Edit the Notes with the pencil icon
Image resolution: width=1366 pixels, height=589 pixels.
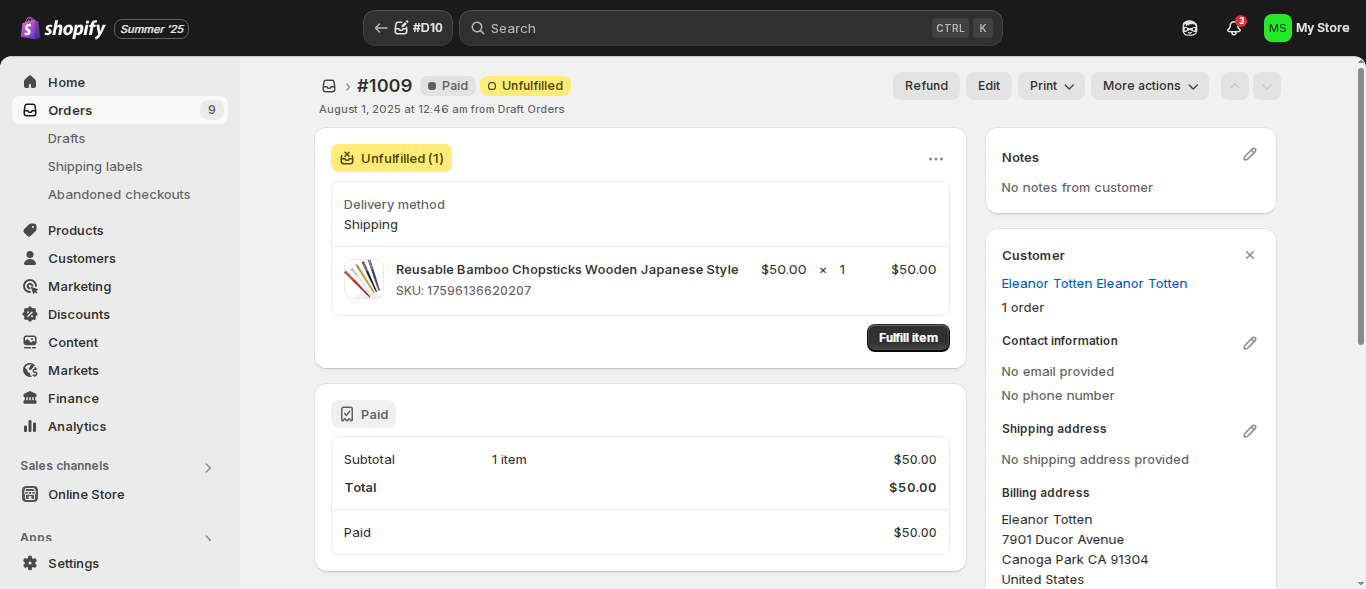coord(1250,154)
